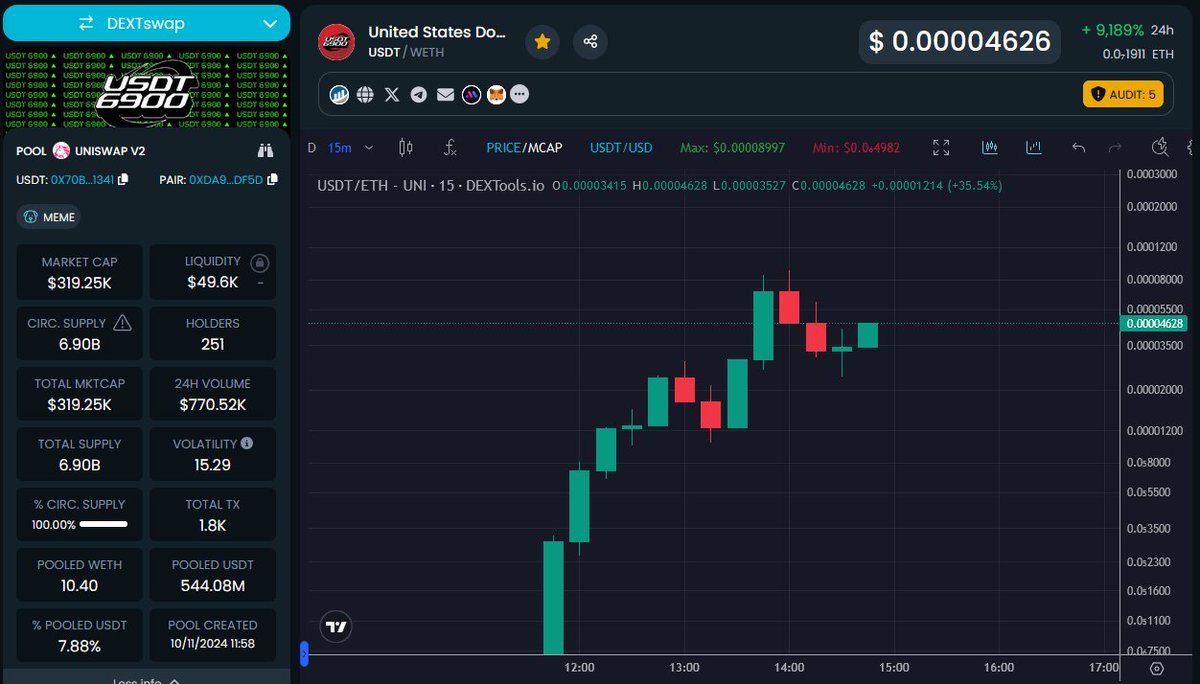
Task: Select the 15m interval
Action: (340, 148)
